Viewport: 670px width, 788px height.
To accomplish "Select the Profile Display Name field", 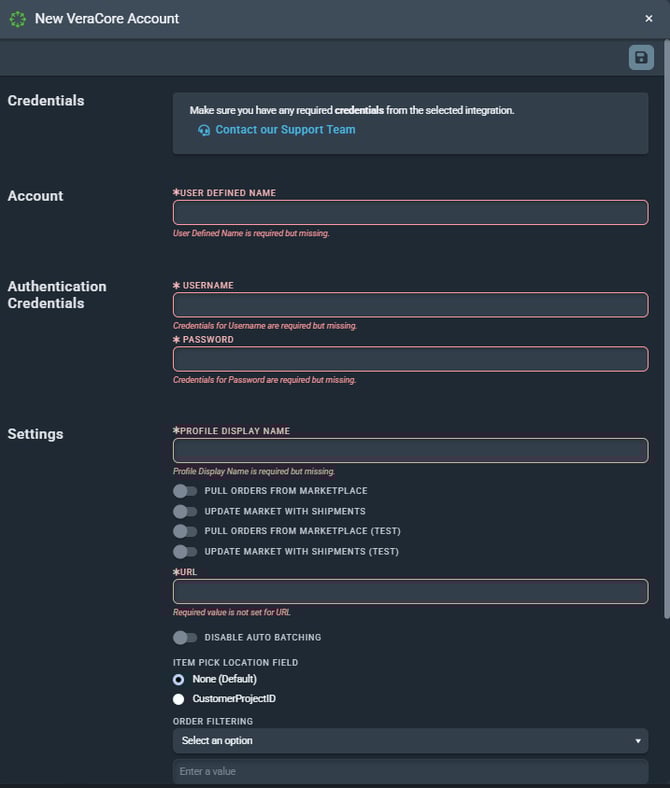I will [410, 451].
